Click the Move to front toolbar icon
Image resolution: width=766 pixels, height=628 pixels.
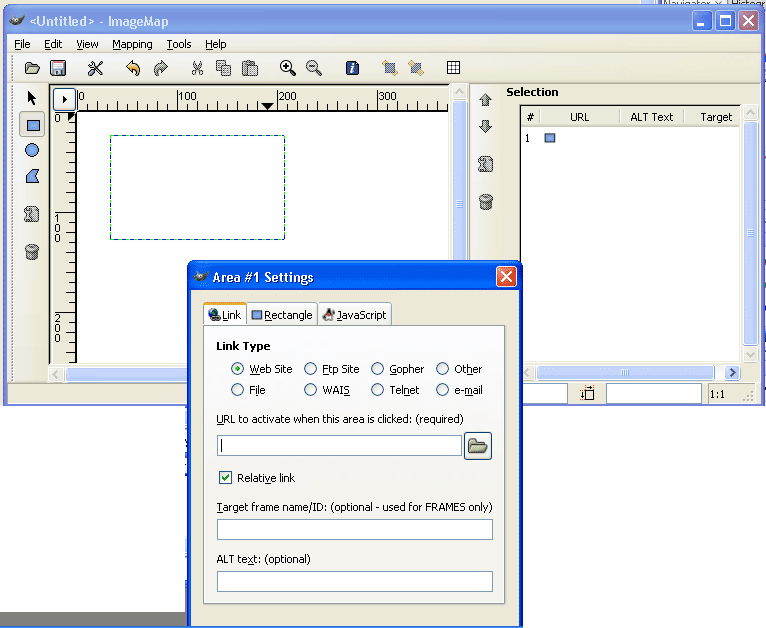389,68
